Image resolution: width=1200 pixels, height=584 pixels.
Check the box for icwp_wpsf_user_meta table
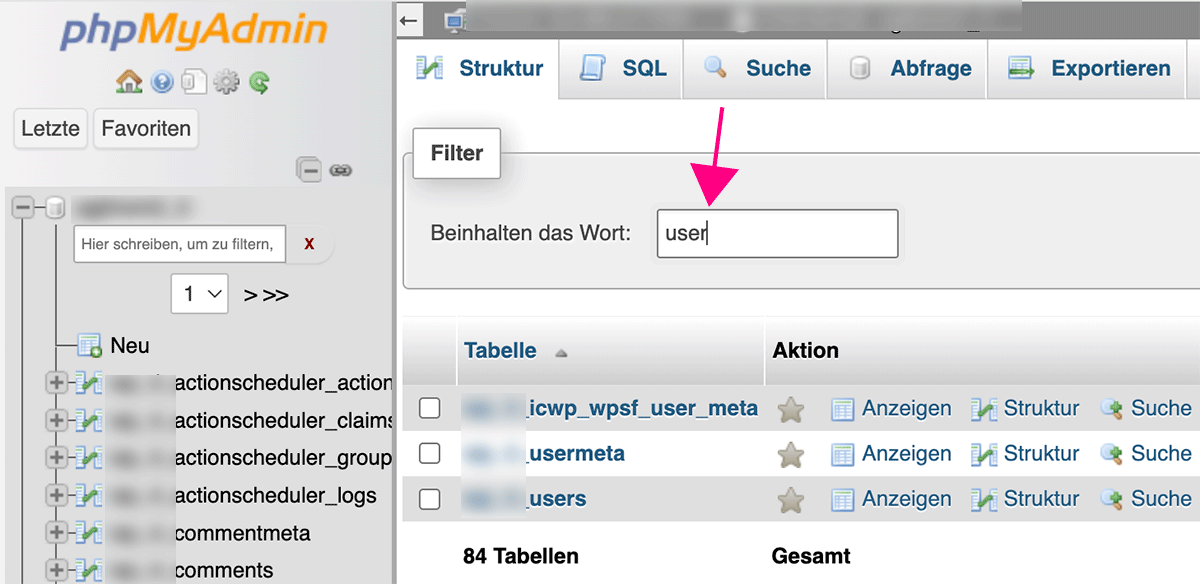(x=429, y=408)
